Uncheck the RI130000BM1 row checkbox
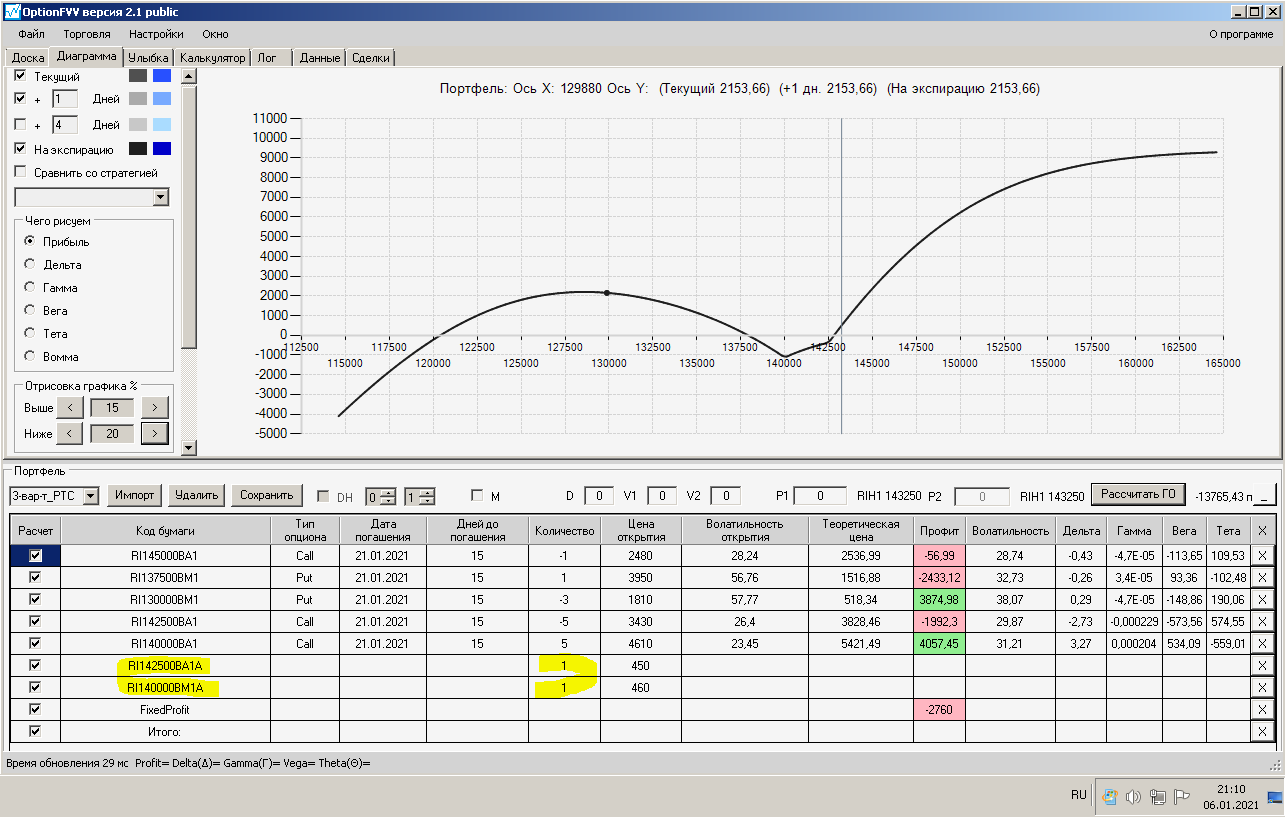 [36, 599]
